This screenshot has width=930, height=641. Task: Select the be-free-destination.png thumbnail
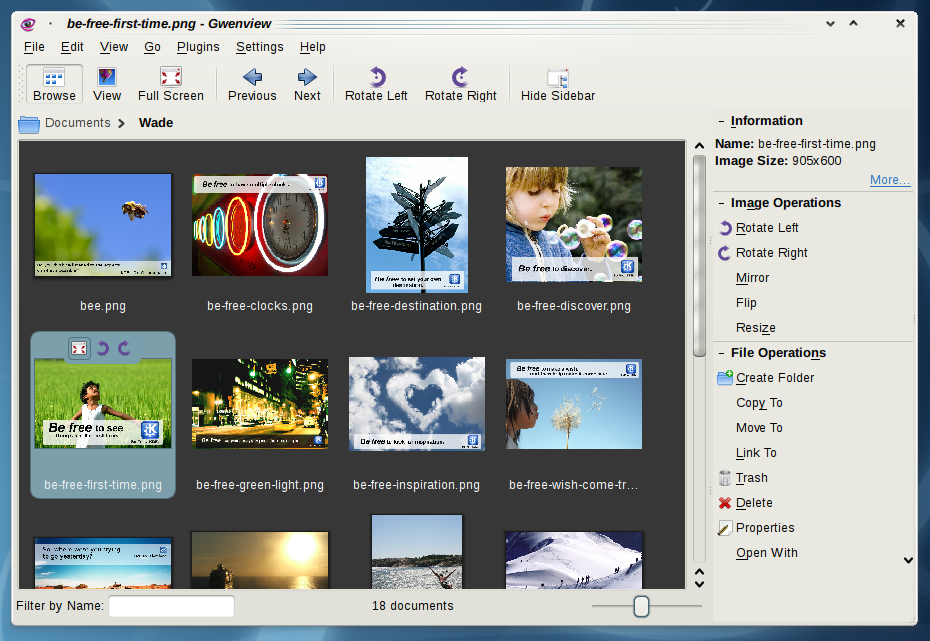416,225
